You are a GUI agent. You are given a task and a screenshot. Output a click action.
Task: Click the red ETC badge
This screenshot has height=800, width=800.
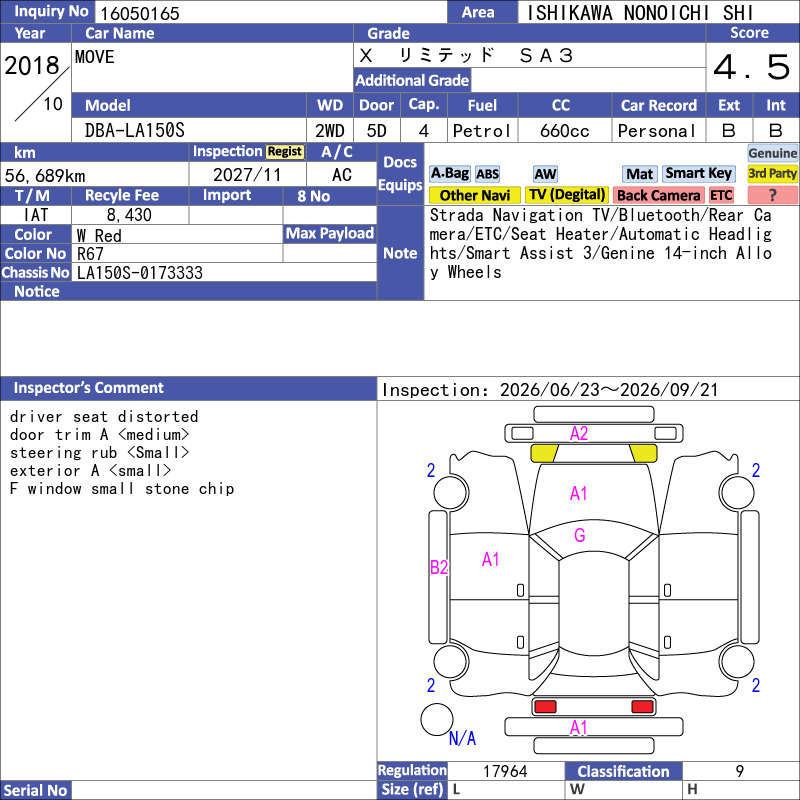(721, 195)
